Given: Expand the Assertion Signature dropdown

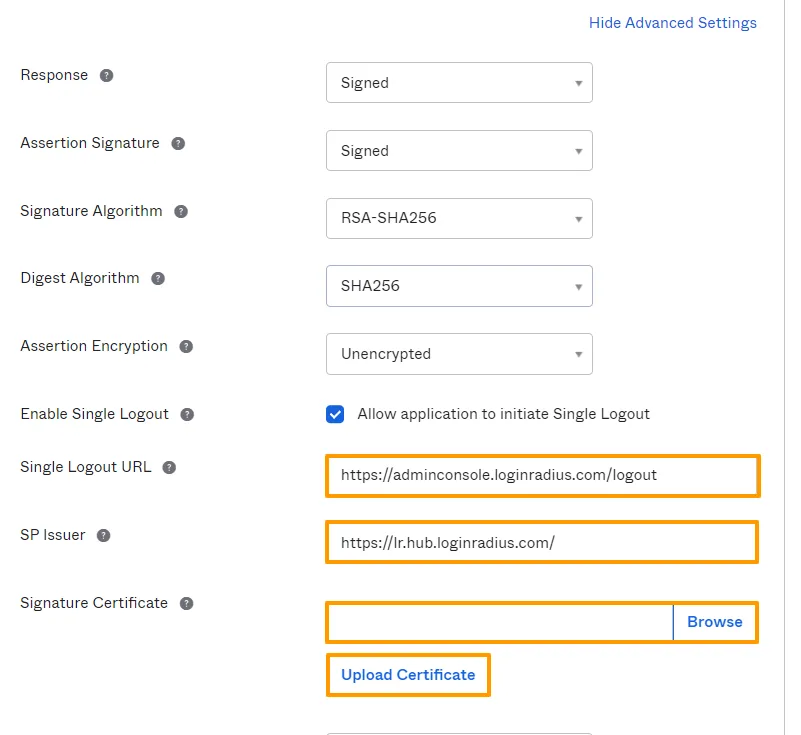Looking at the screenshot, I should [459, 150].
